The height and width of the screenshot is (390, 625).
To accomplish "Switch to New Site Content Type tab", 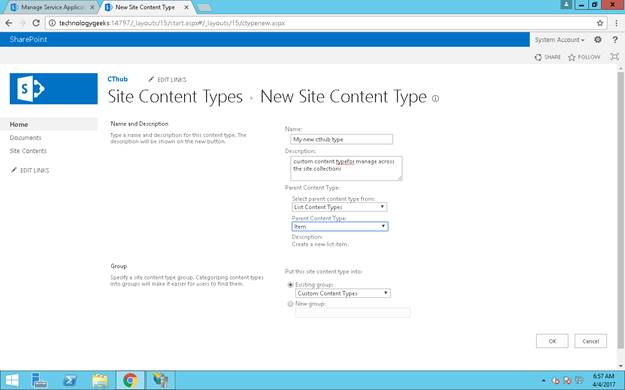I will coord(145,7).
